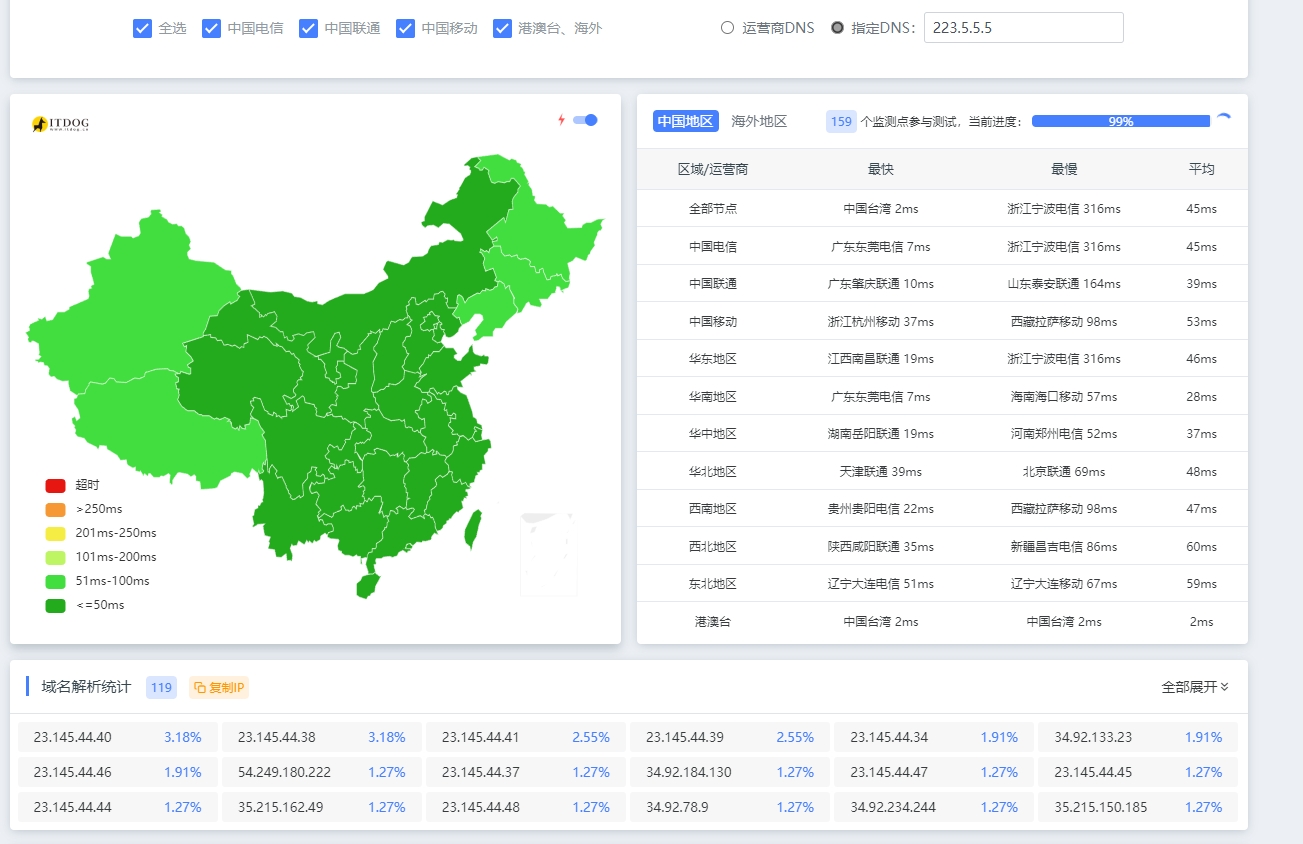Uncheck the 中国移动 checkbox
The image size is (1303, 844).
405,28
